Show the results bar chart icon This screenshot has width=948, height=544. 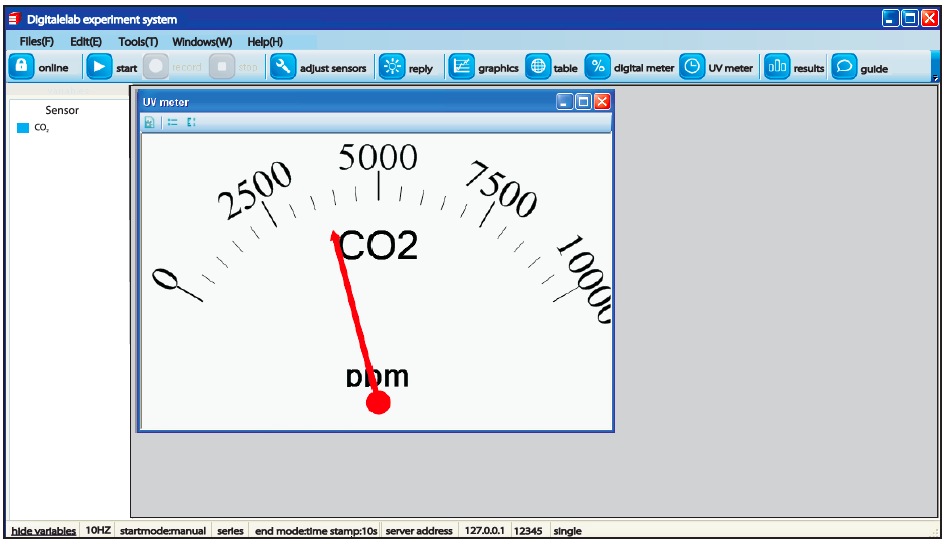[777, 67]
